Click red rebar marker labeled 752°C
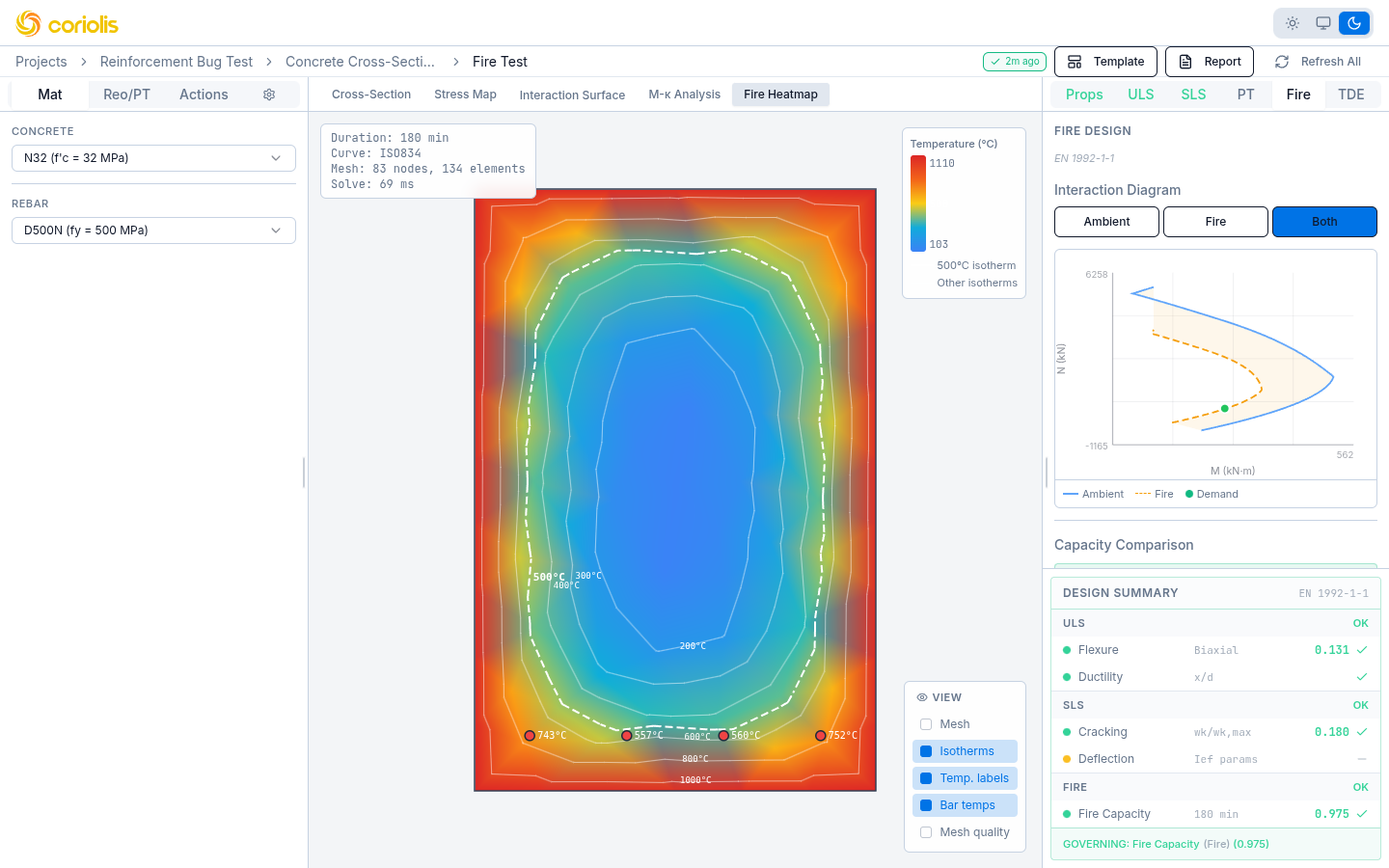 pyautogui.click(x=821, y=736)
